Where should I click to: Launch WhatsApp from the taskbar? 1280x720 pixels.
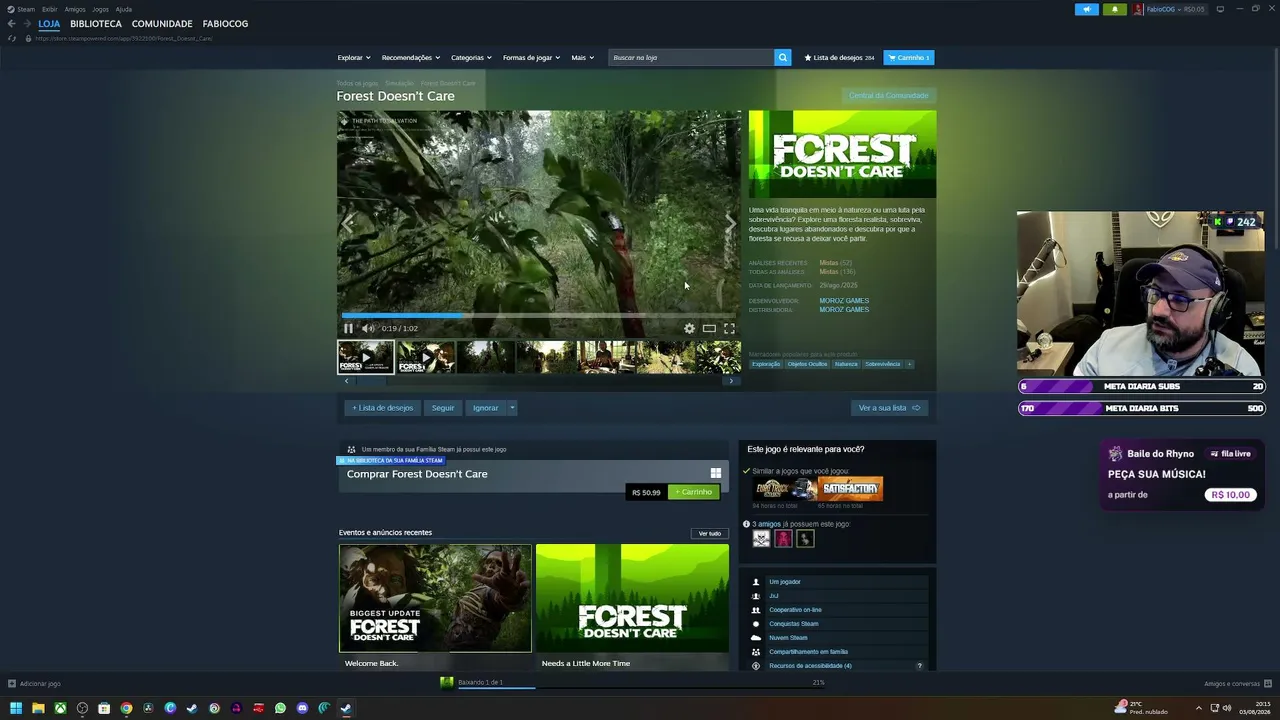[280, 708]
